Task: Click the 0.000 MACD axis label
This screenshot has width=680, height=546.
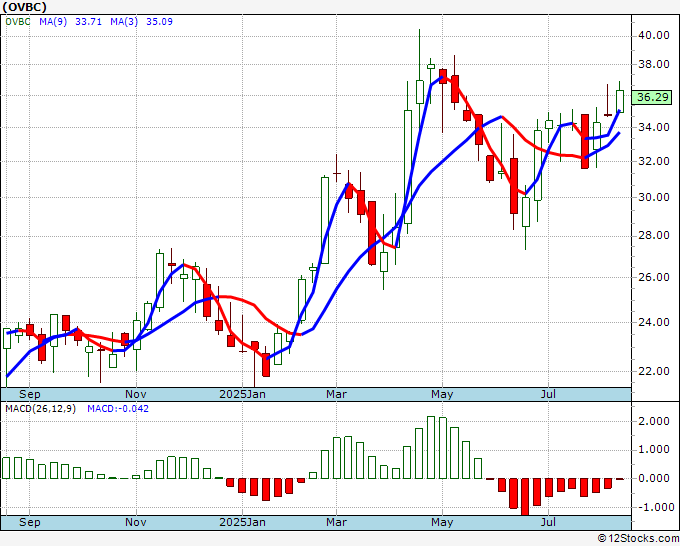Action: [x=654, y=478]
